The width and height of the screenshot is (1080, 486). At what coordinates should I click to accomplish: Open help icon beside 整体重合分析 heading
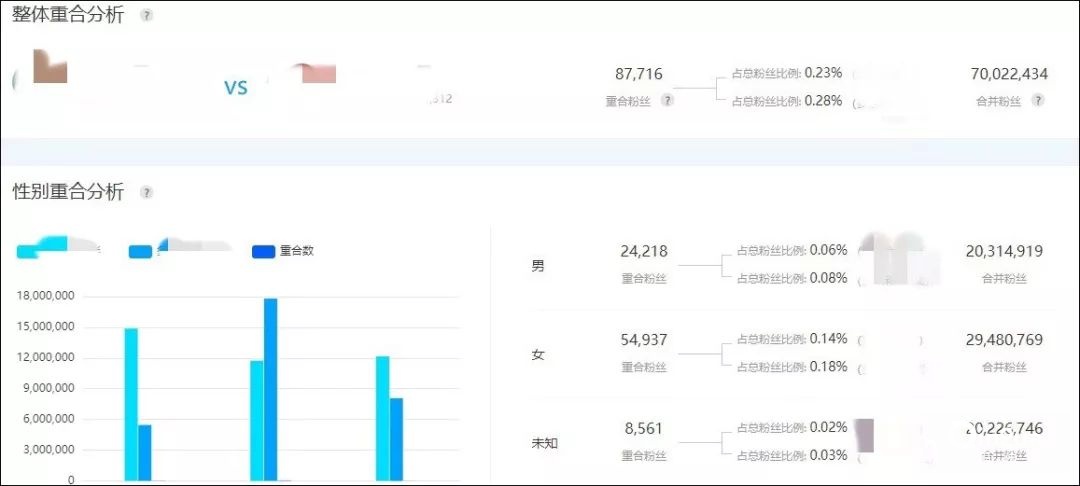146,15
